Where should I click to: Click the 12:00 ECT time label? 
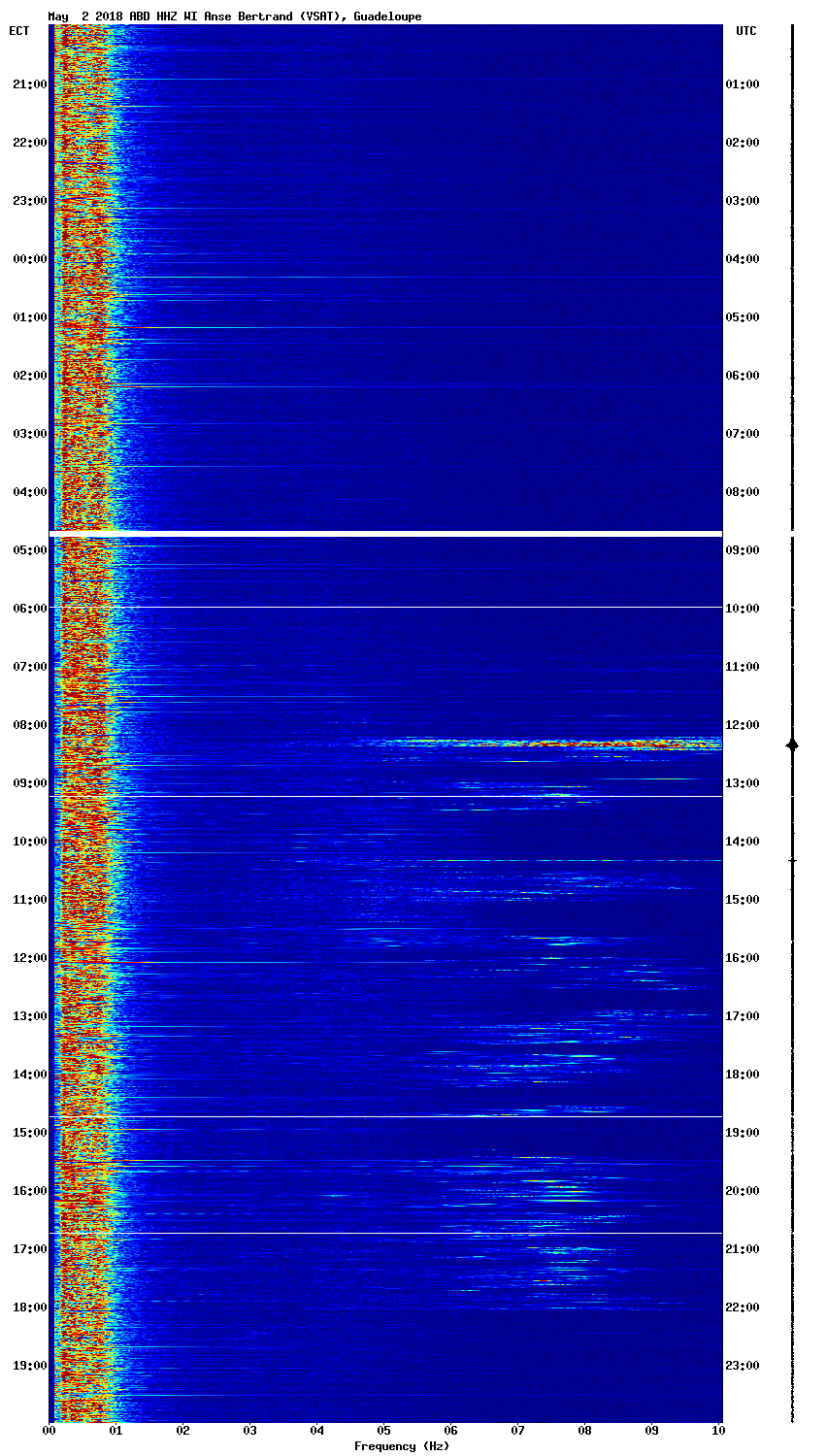[x=29, y=958]
